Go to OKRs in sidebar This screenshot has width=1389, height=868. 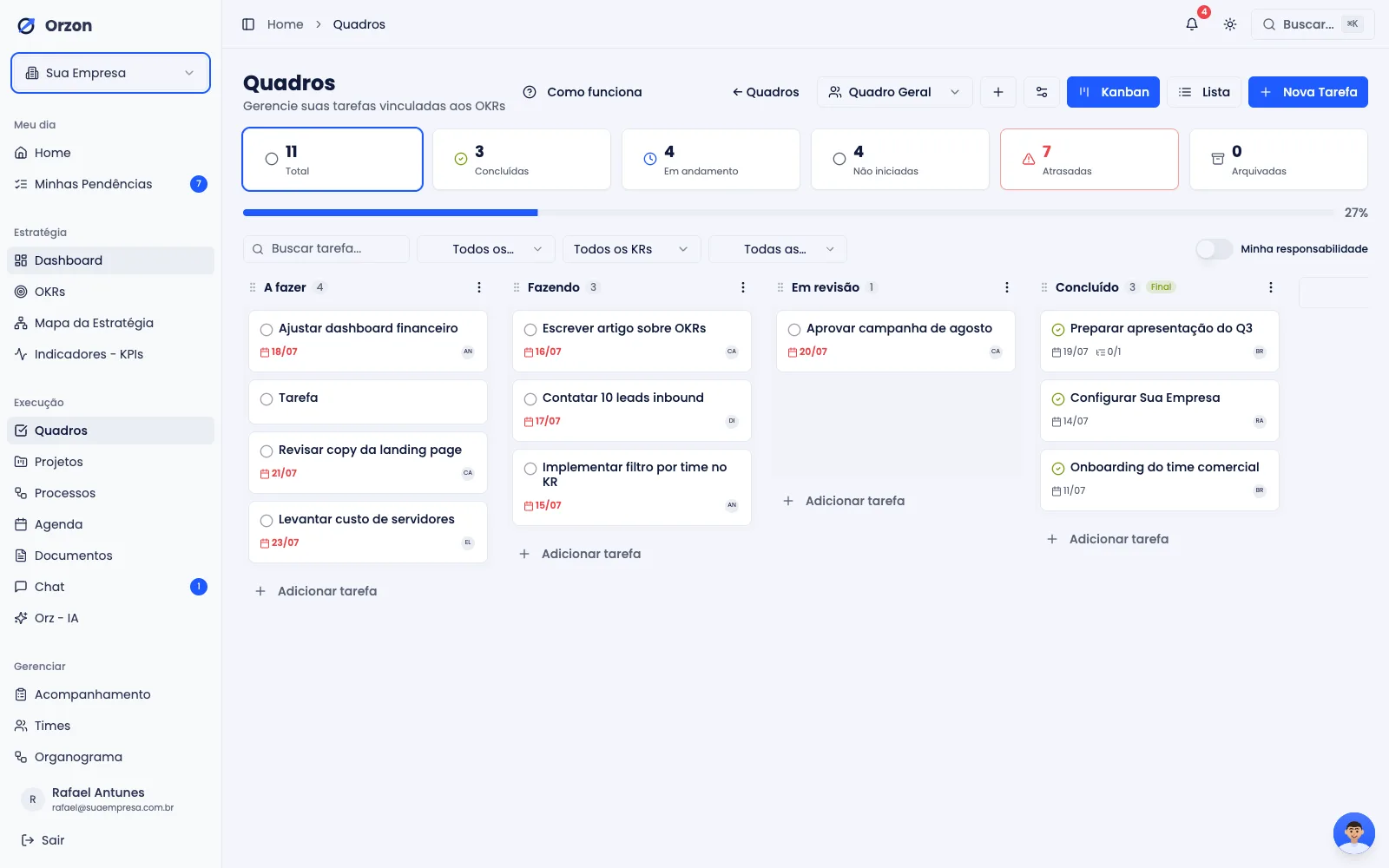coord(110,292)
